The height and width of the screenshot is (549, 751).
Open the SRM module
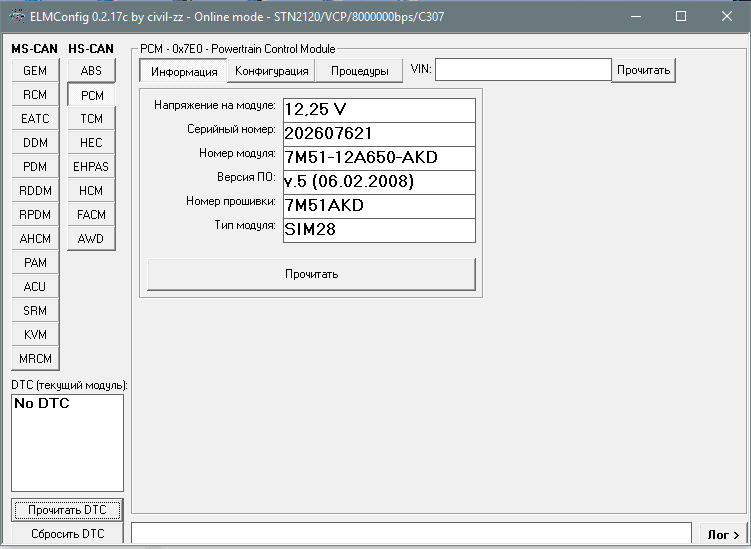(35, 310)
